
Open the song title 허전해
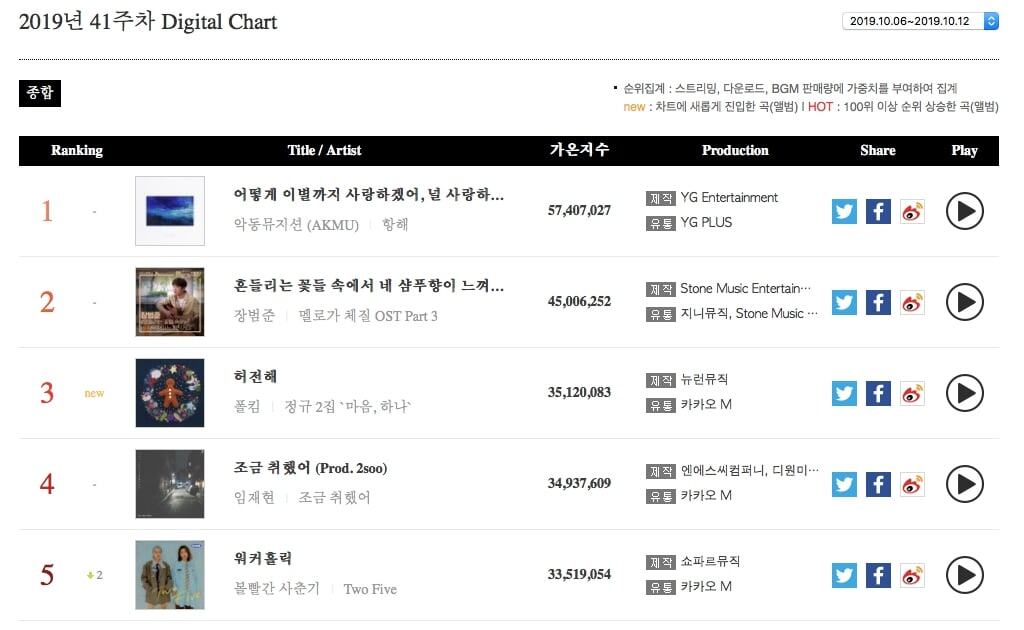[255, 376]
